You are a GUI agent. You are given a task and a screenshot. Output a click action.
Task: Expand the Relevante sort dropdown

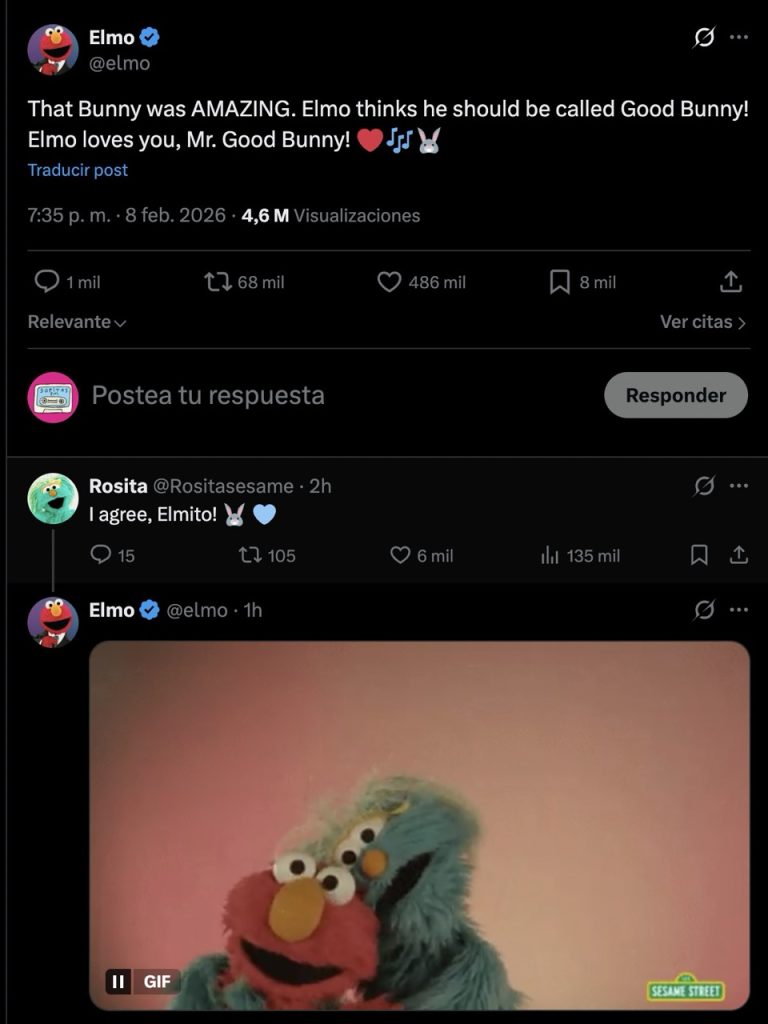[x=77, y=322]
